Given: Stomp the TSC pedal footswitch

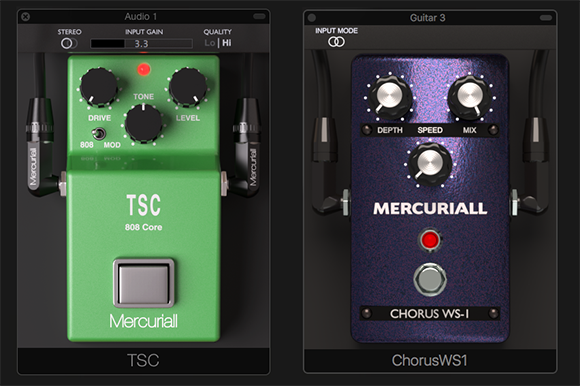Looking at the screenshot, I should (144, 283).
